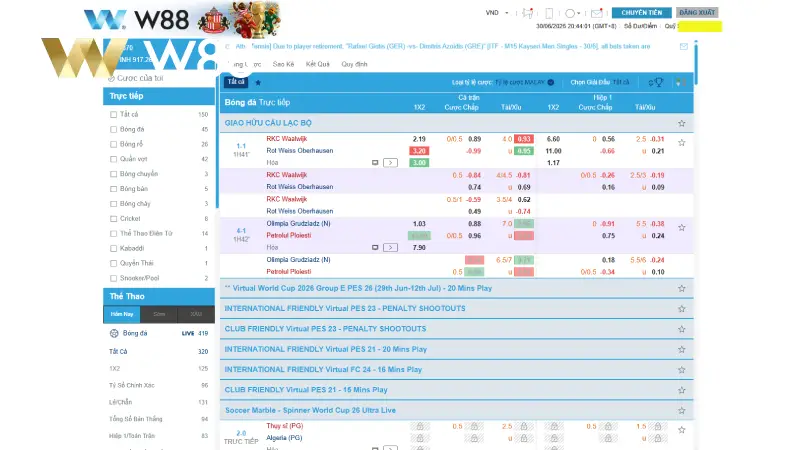Check the Tất cả live sports checkbox
This screenshot has height=450, width=800.
pos(113,115)
